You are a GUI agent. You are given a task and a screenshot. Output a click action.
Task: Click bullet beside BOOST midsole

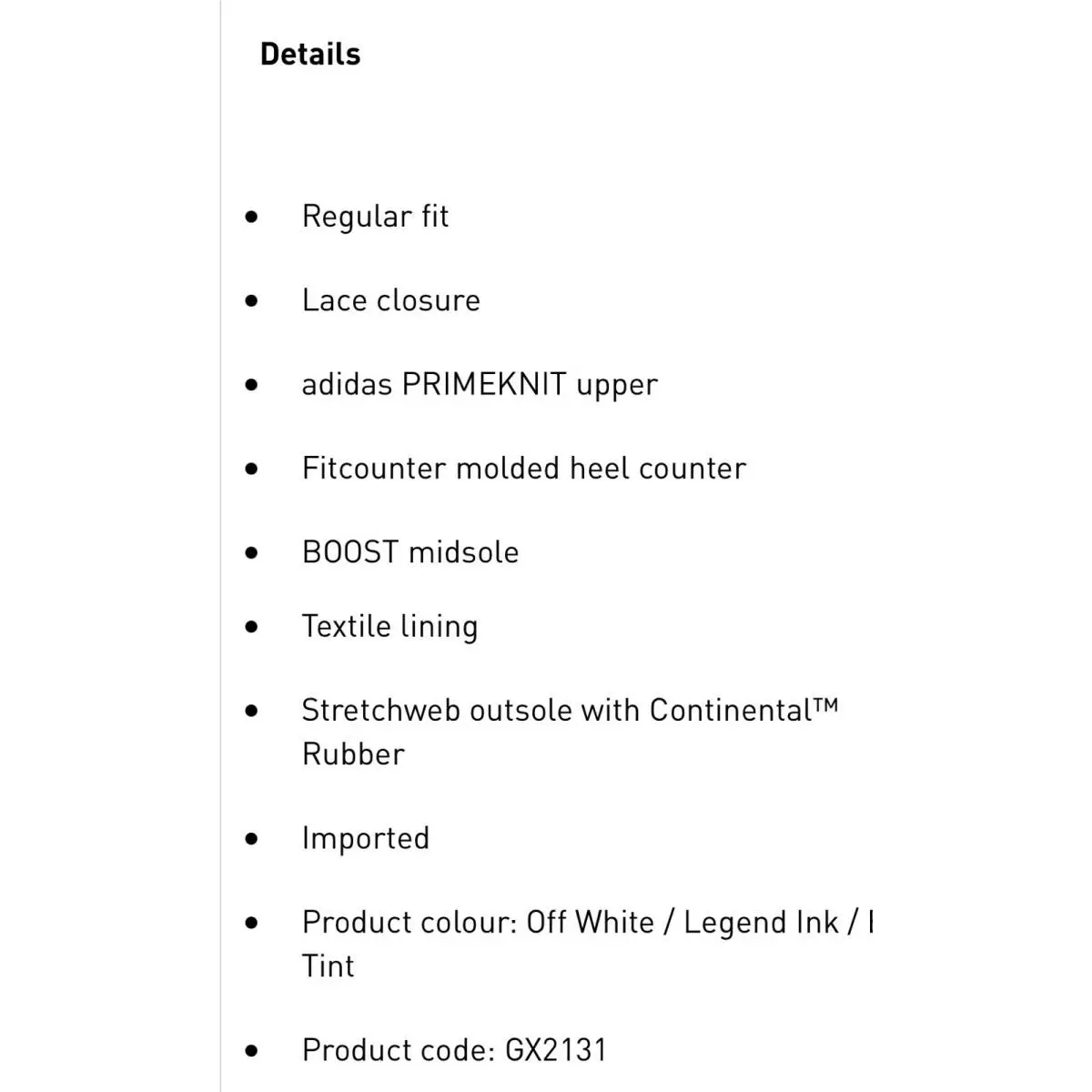click(252, 552)
